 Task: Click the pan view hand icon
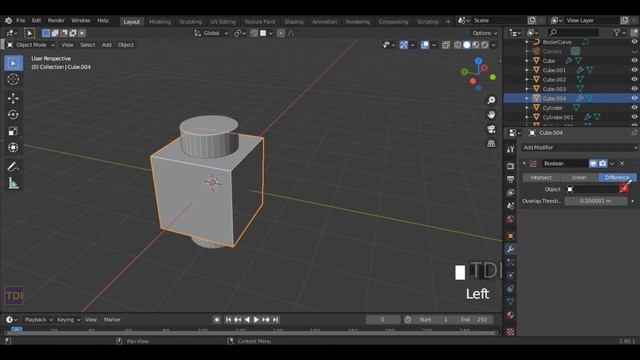(491, 115)
